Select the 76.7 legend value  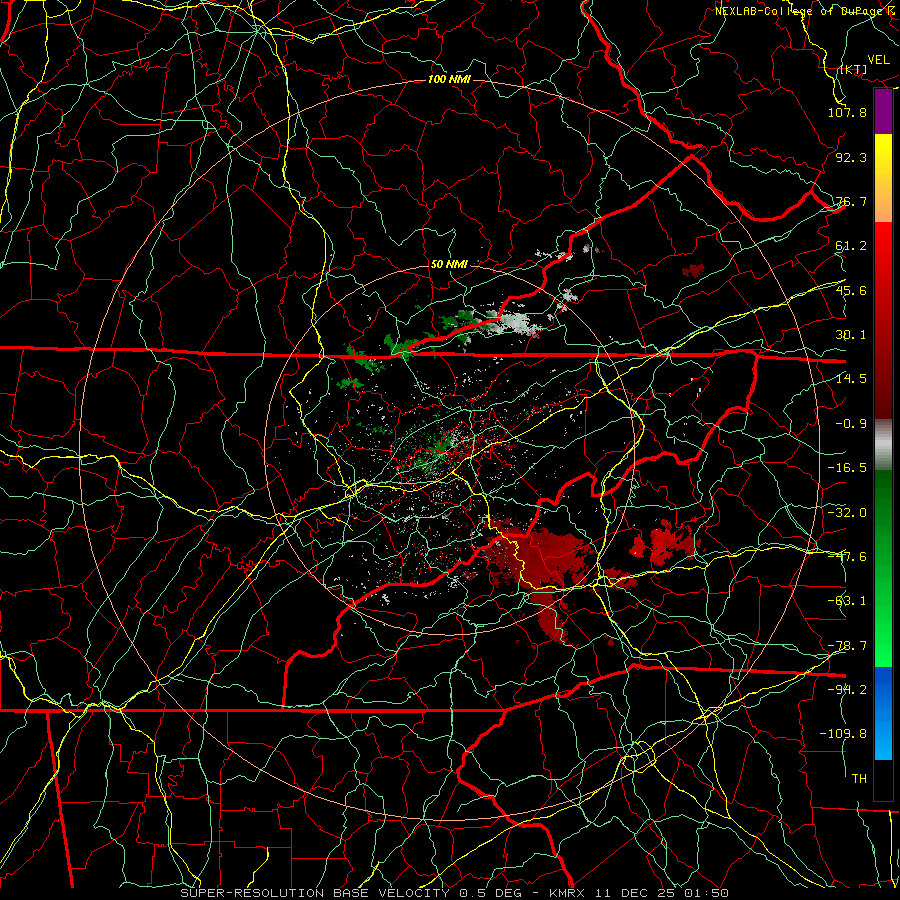tap(851, 201)
